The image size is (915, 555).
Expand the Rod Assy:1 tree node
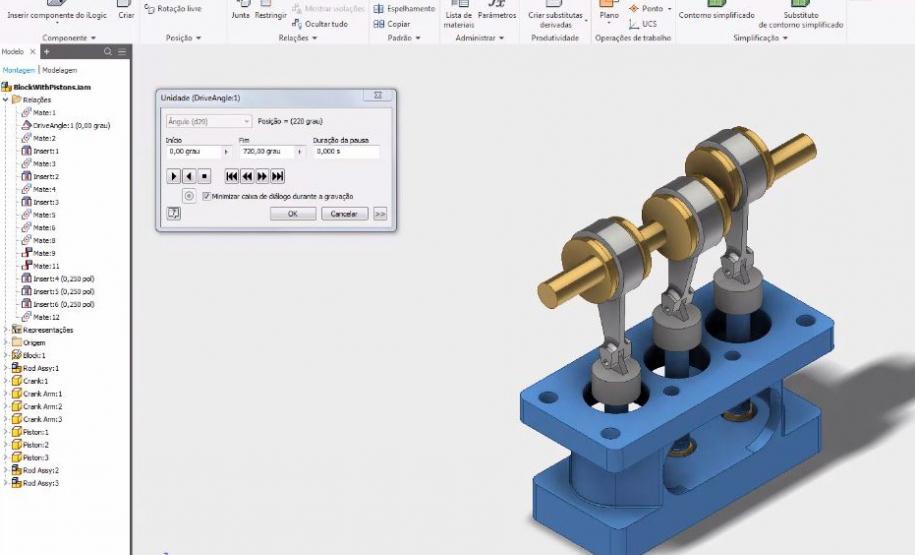[x=6, y=368]
